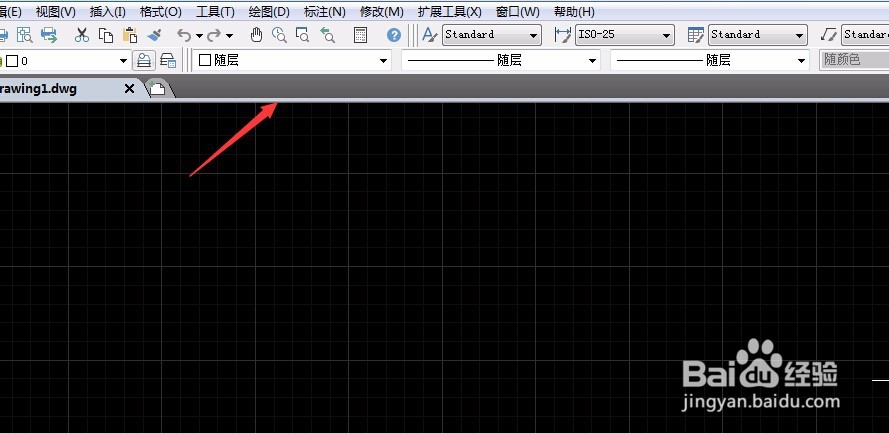889x433 pixels.
Task: Open the 扩展工具(X) menu
Action: click(450, 12)
